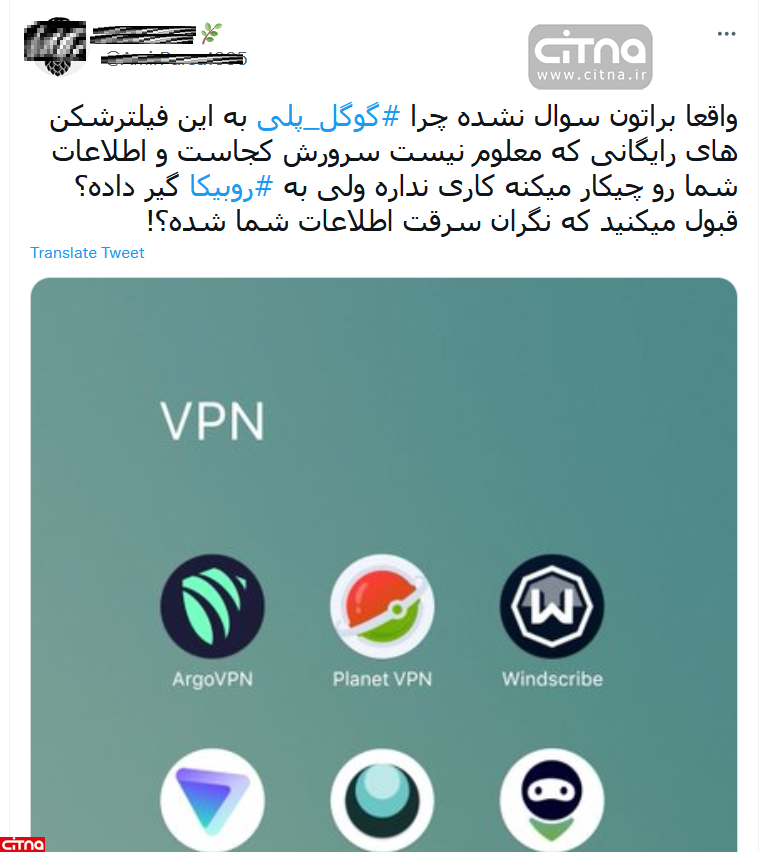770x852 pixels.
Task: Open the Planet VPN app icon
Action: (382, 606)
